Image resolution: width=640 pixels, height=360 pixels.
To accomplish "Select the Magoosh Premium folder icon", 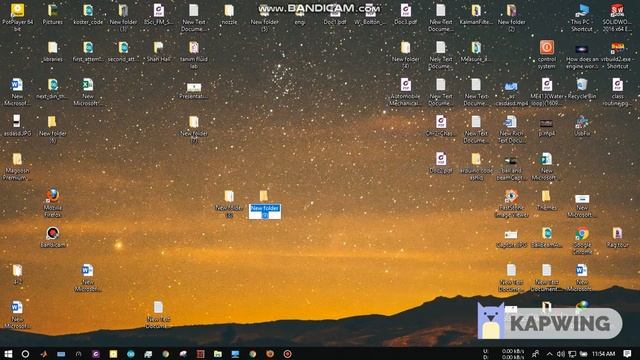I will click(17, 166).
